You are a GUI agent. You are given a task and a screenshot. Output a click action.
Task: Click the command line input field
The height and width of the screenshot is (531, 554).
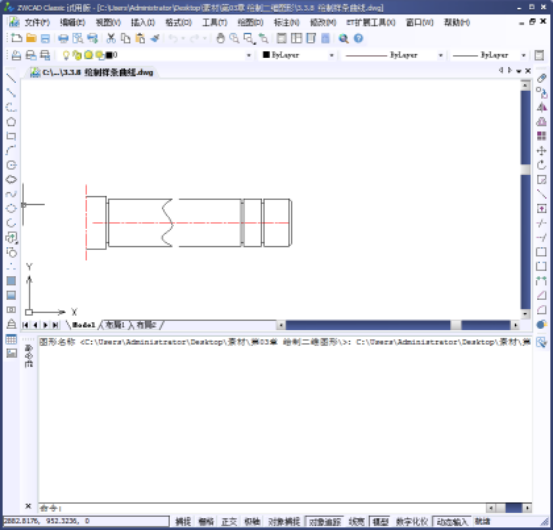click(261, 508)
